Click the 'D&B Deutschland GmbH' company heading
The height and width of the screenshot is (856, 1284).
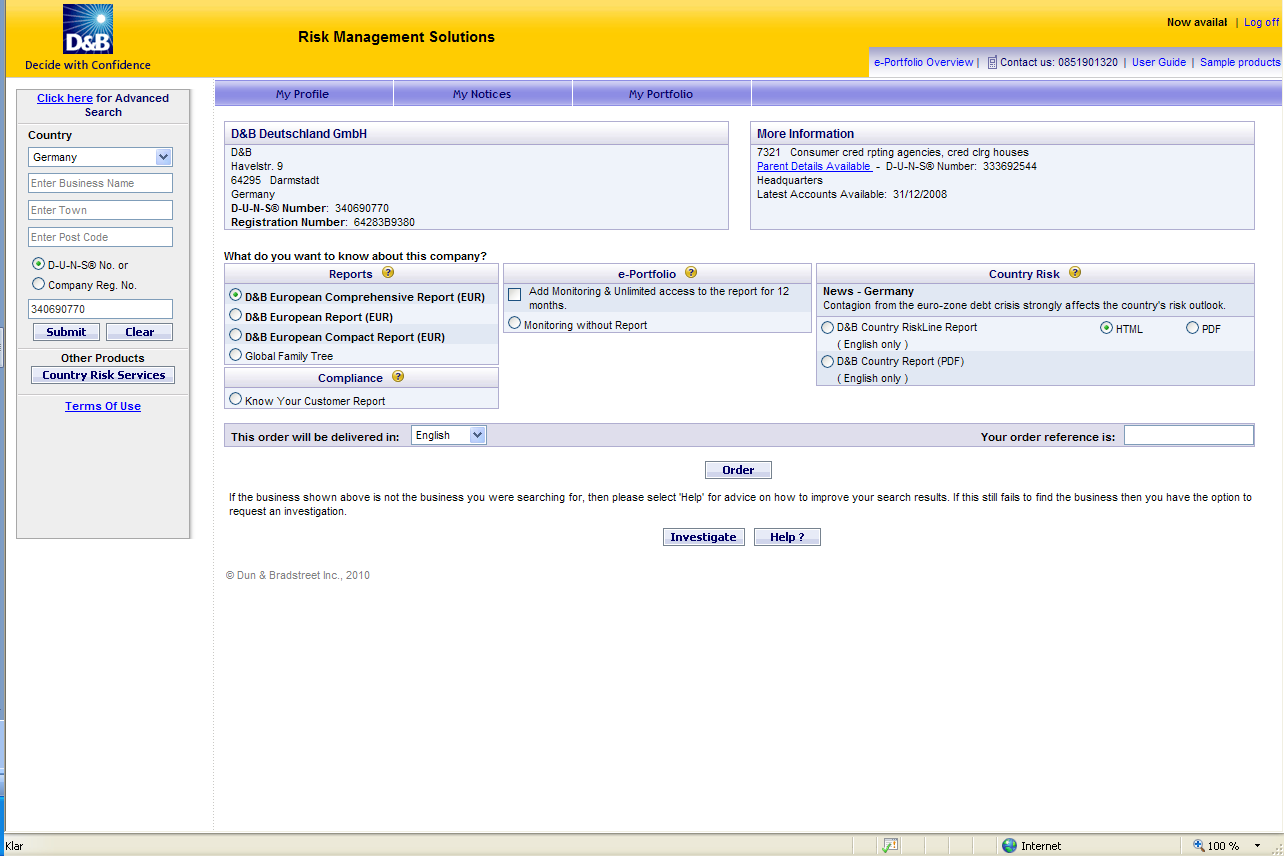(299, 134)
